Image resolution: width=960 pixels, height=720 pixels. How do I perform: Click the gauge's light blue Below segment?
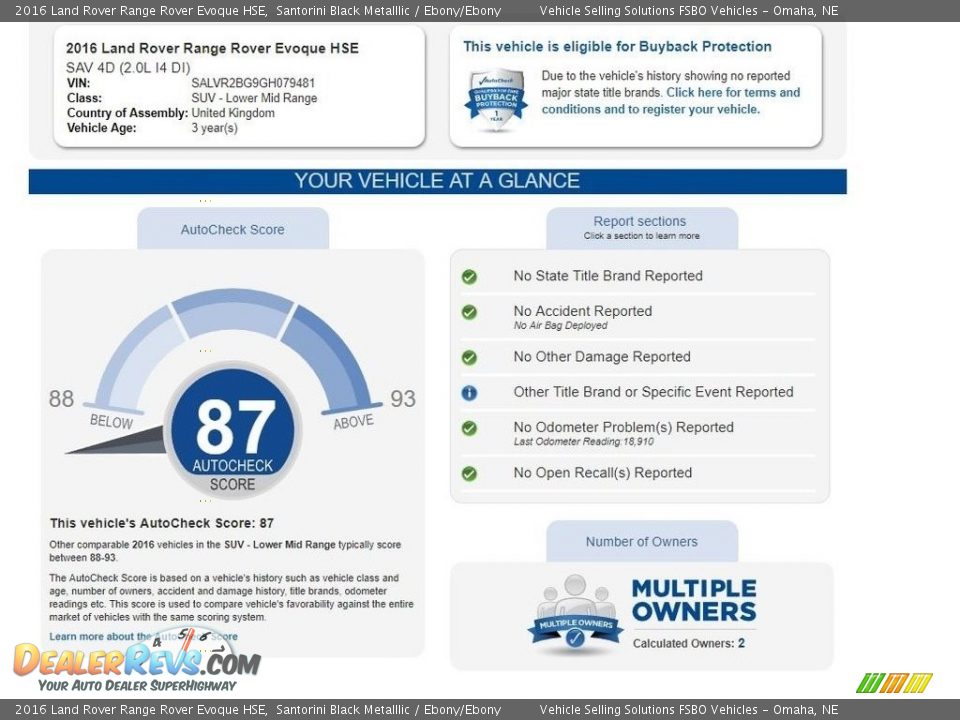point(137,358)
